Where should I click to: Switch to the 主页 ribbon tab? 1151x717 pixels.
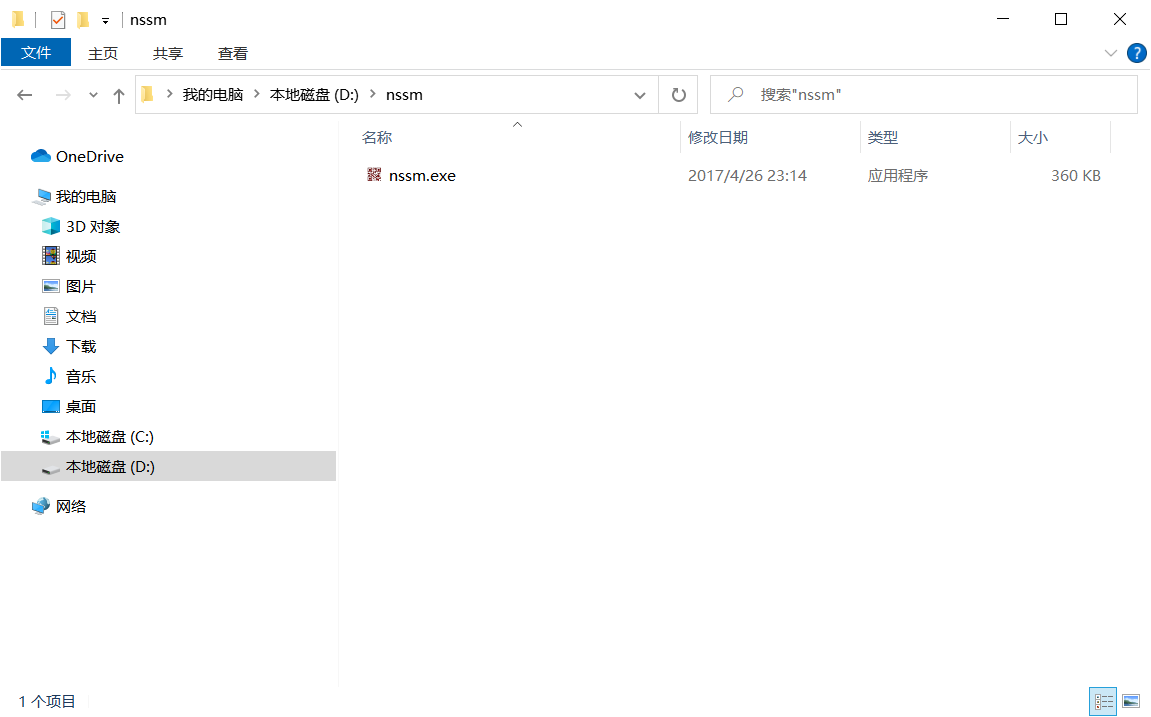[103, 54]
